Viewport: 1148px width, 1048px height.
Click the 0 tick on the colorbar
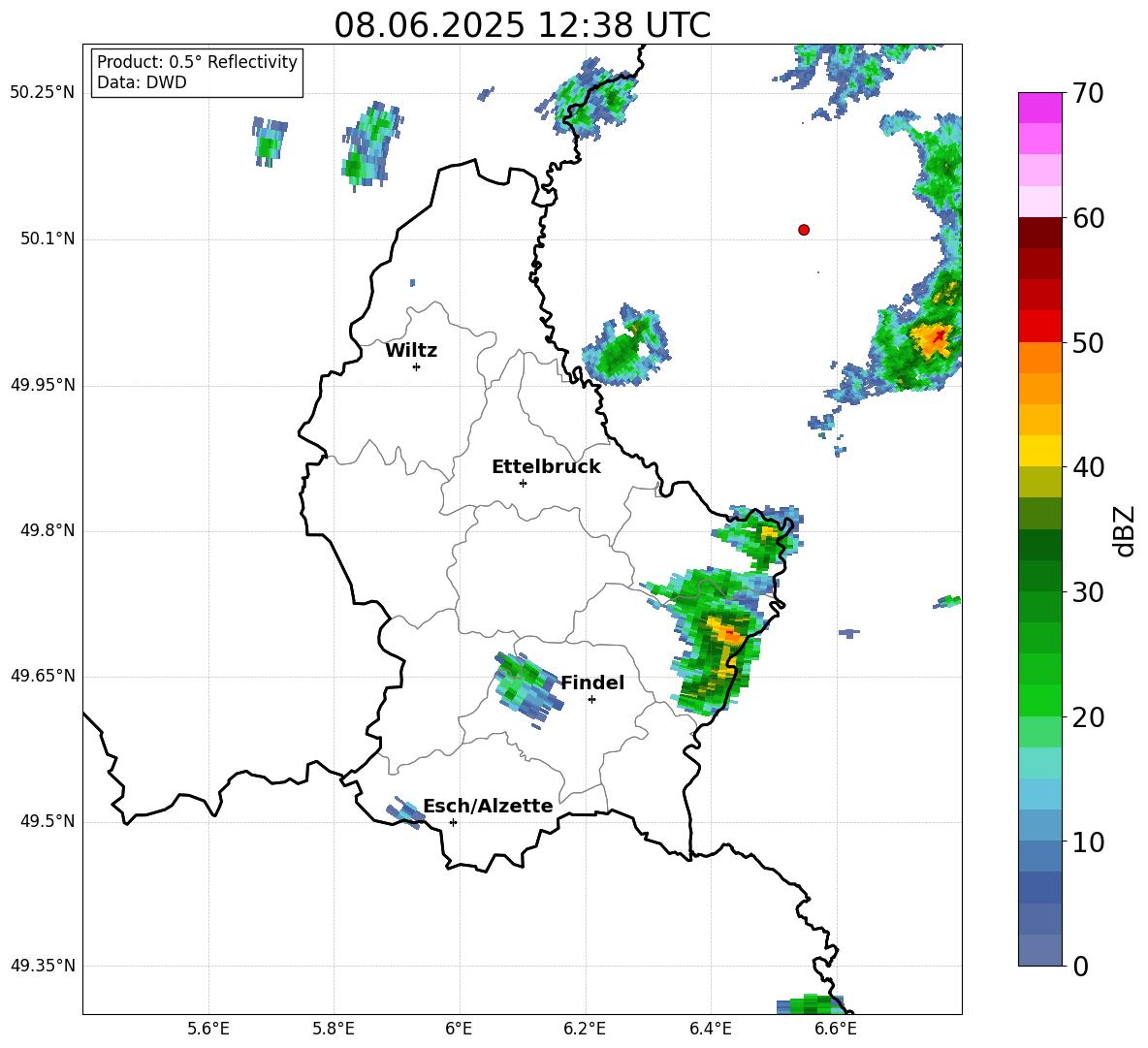pyautogui.click(x=1080, y=966)
